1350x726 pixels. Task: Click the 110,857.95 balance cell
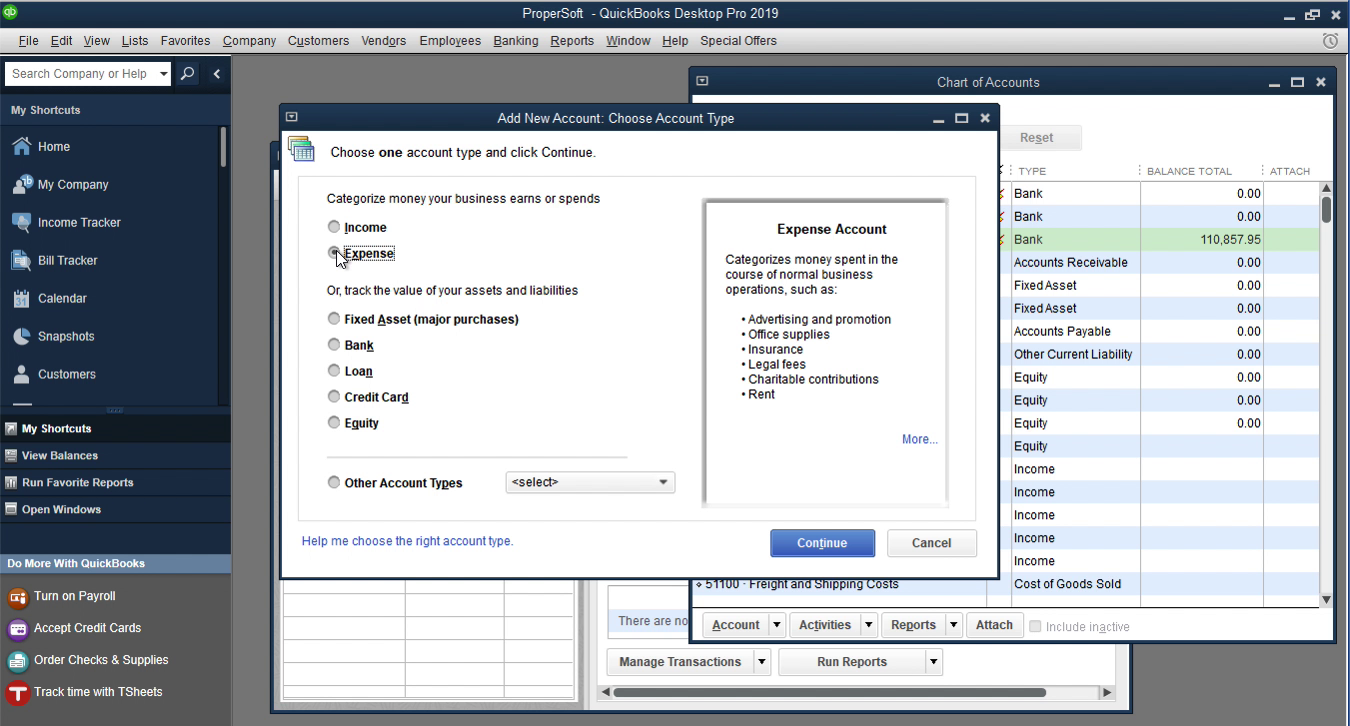1202,240
